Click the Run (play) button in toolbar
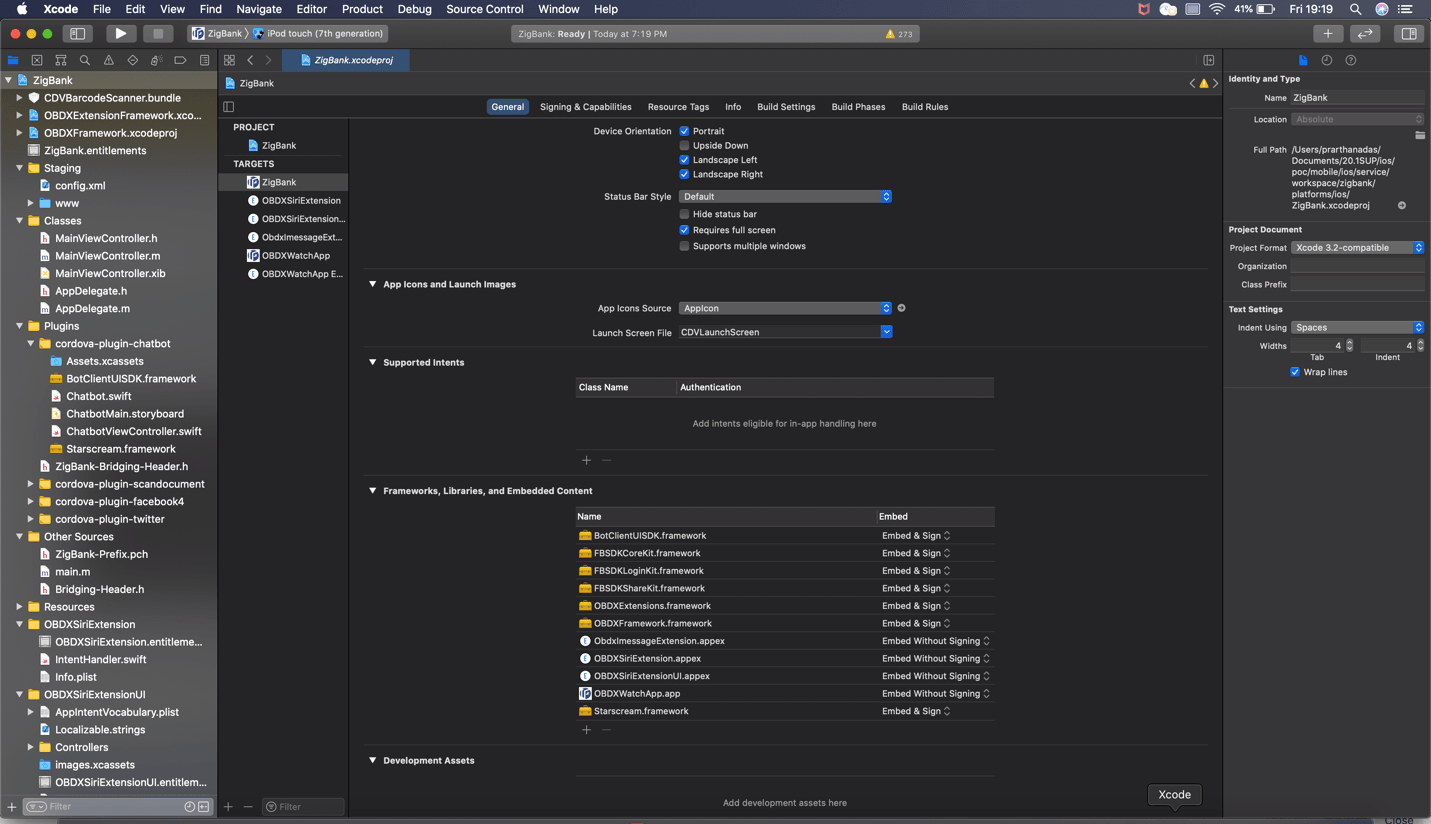 click(x=120, y=33)
